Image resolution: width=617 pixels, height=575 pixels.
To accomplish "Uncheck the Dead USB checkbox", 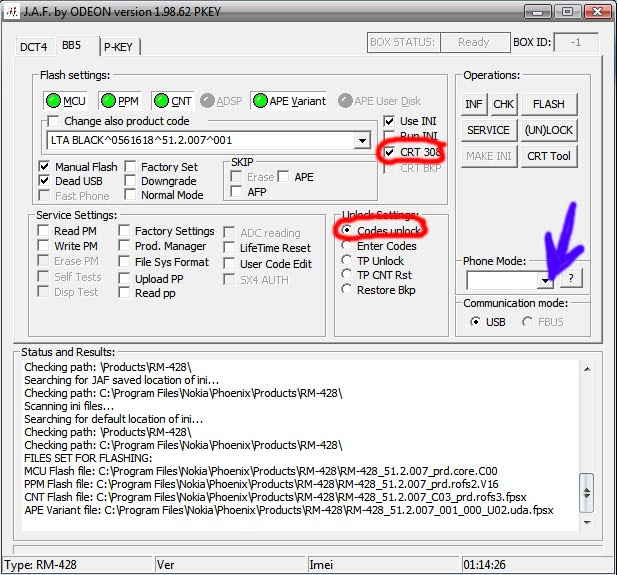I will pos(44,181).
